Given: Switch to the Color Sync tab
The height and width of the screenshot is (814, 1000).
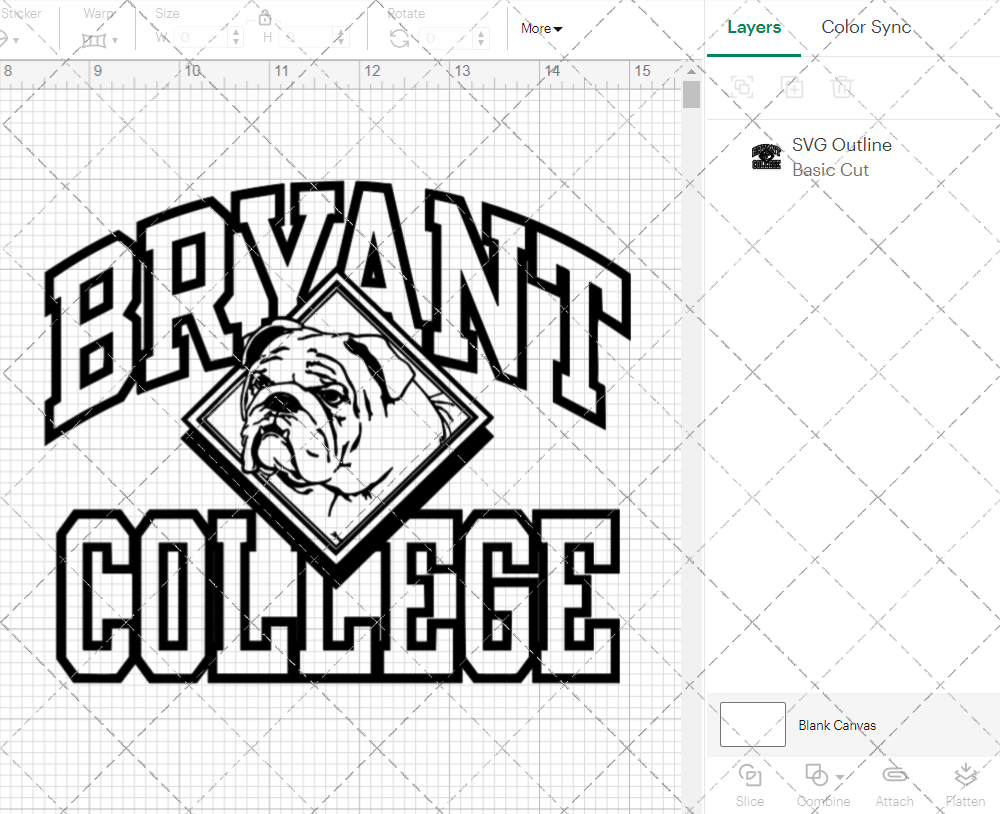Looking at the screenshot, I should (x=866, y=27).
